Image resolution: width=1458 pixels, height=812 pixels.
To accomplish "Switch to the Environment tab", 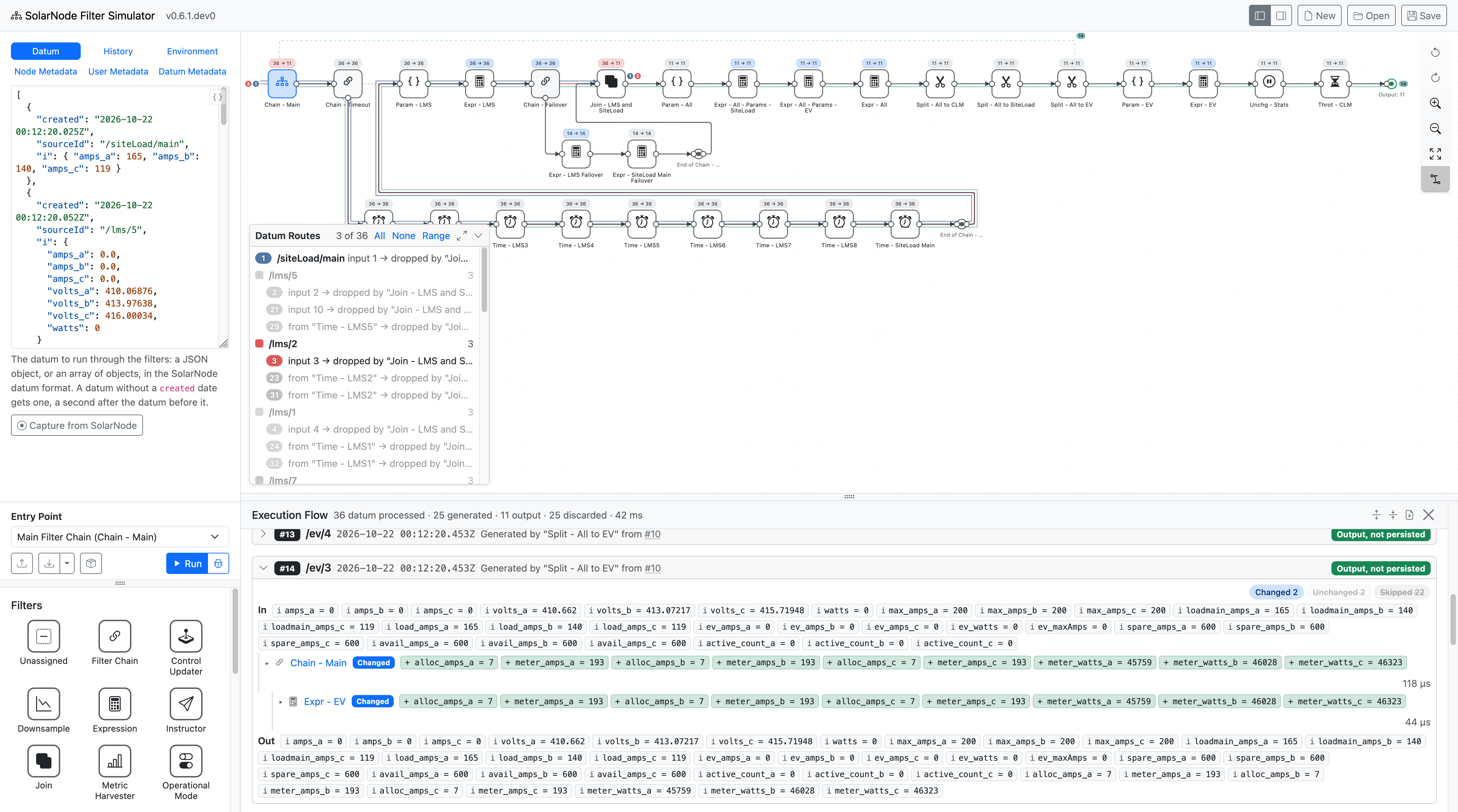I will click(x=192, y=51).
